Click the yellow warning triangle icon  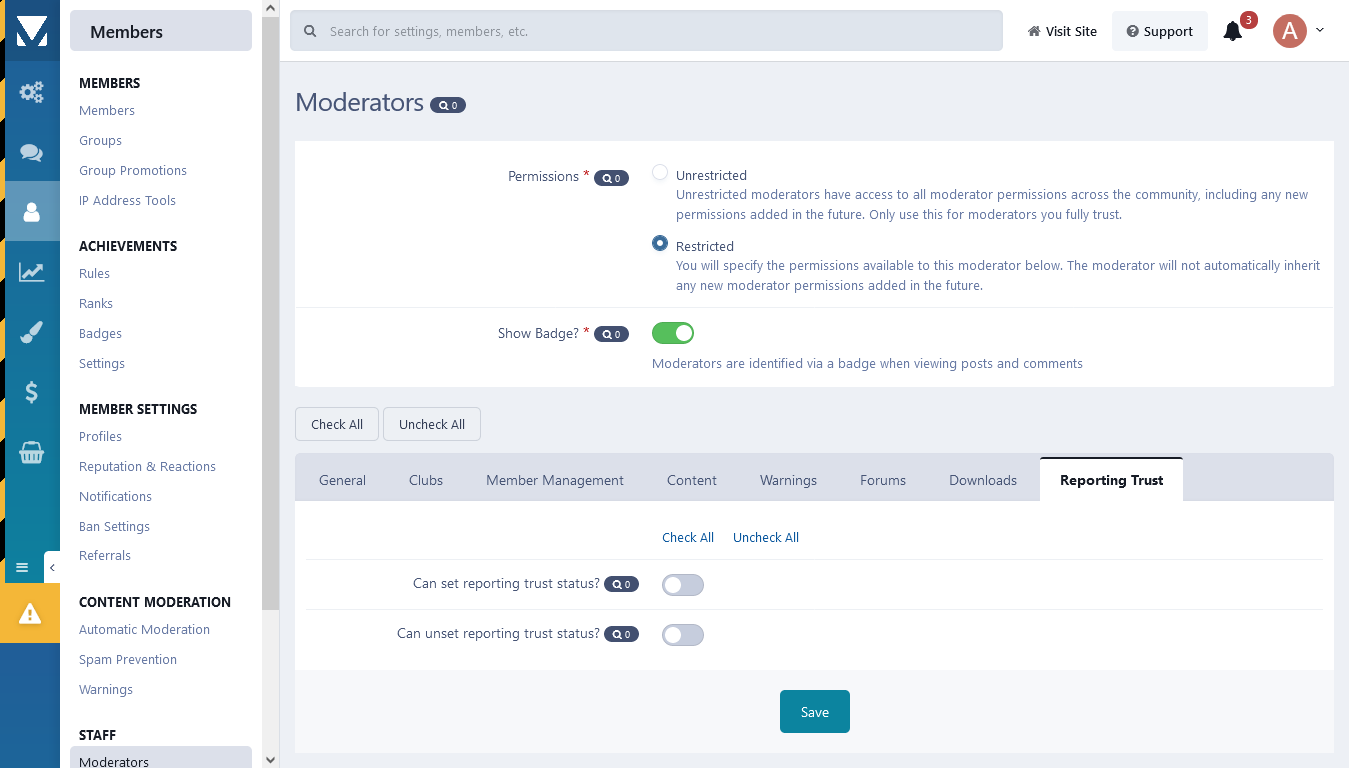[x=30, y=613]
